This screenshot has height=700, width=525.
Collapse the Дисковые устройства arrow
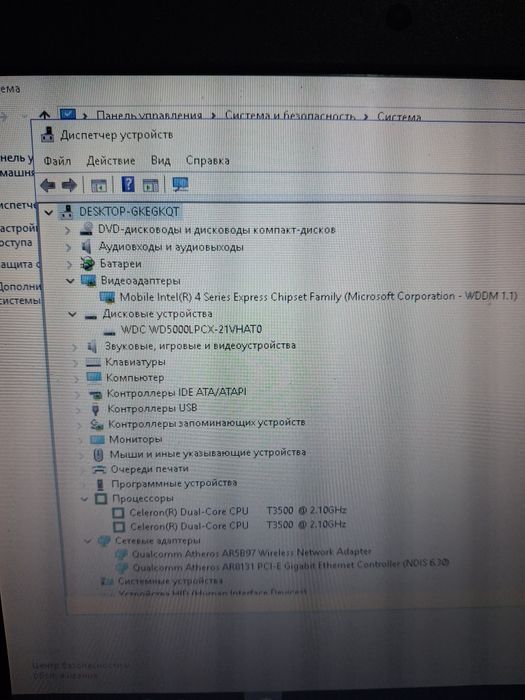coord(72,314)
